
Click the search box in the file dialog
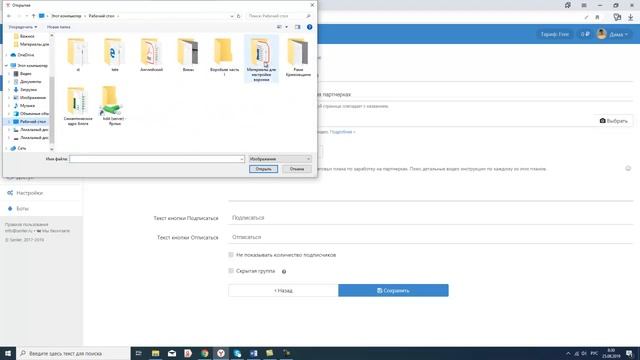tap(279, 16)
